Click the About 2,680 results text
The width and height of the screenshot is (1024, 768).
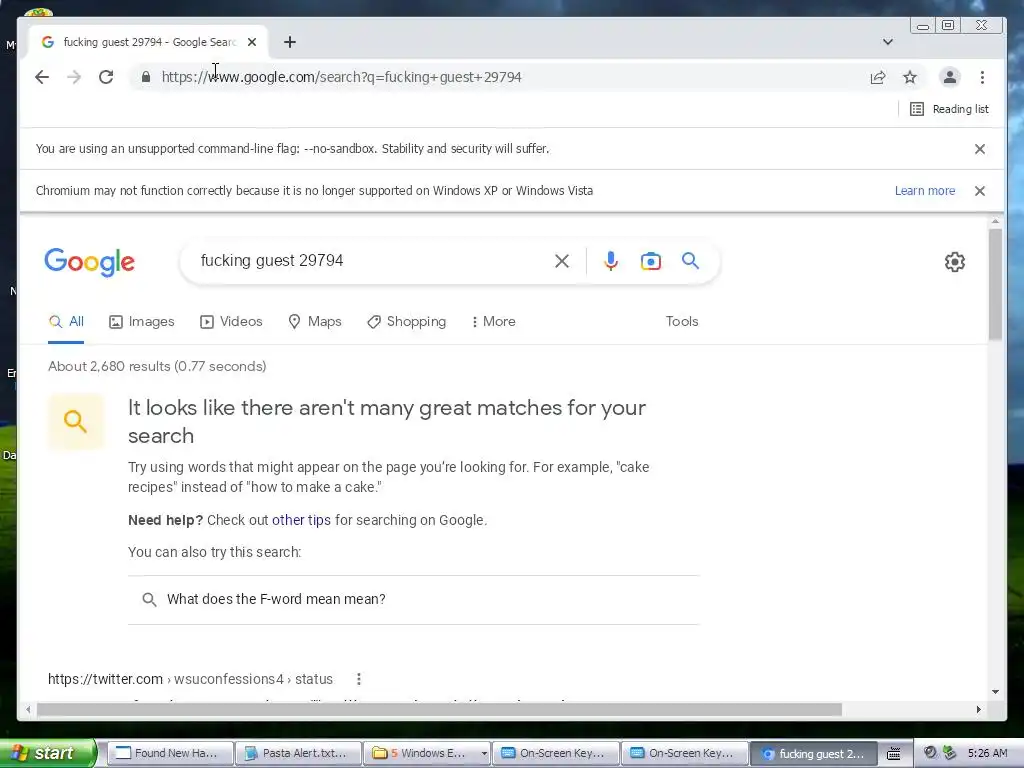(157, 366)
